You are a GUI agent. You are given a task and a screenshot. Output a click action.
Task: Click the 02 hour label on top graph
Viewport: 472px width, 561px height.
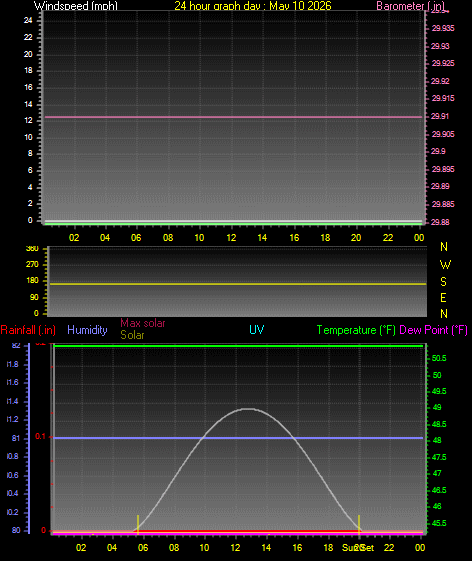pos(74,238)
